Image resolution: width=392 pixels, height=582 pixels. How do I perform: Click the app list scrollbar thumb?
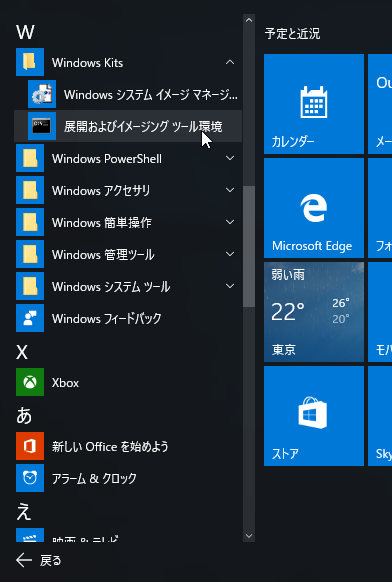(x=249, y=246)
